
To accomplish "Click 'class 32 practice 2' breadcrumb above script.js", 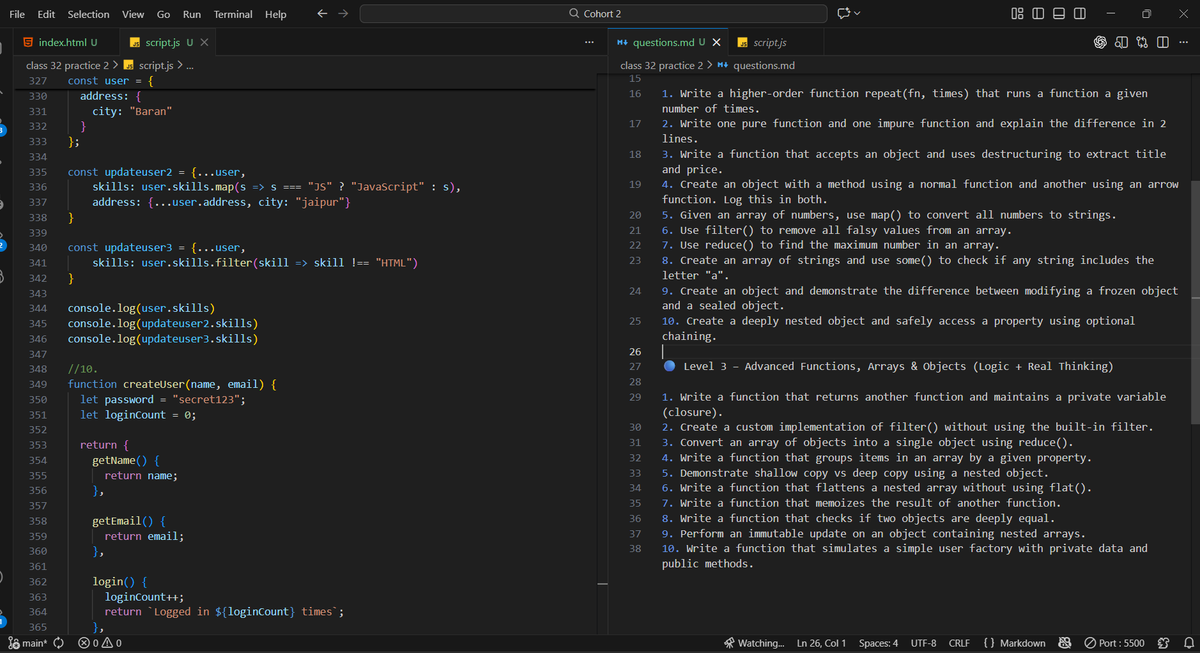I will tap(66, 65).
